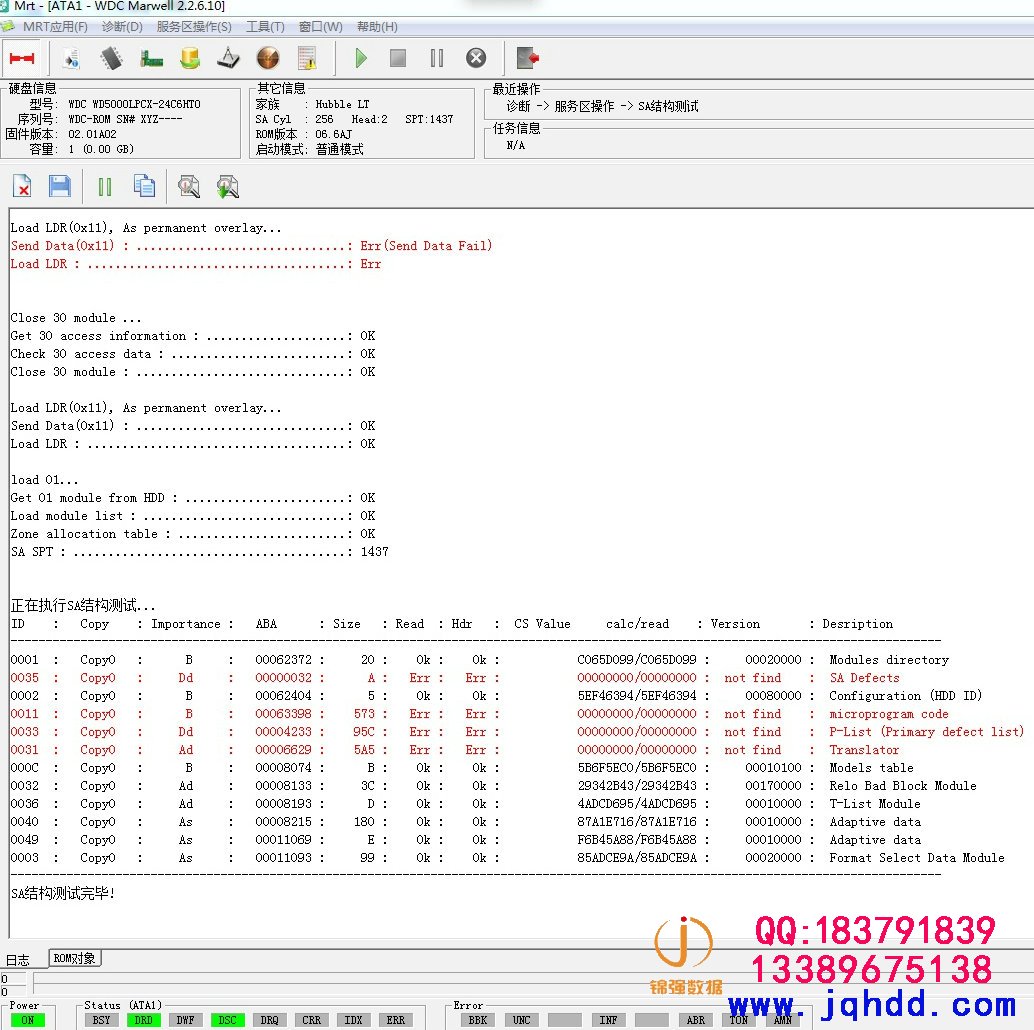The height and width of the screenshot is (1030, 1034).
Task: Click the serial 'WDC-ROM SN# XYZ----'
Action: tap(125, 119)
